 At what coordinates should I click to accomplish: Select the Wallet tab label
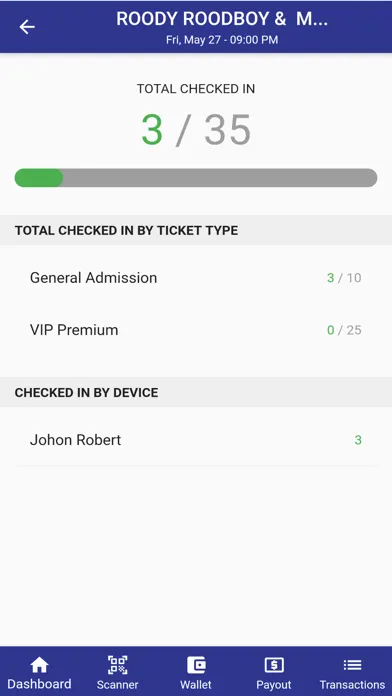click(196, 684)
